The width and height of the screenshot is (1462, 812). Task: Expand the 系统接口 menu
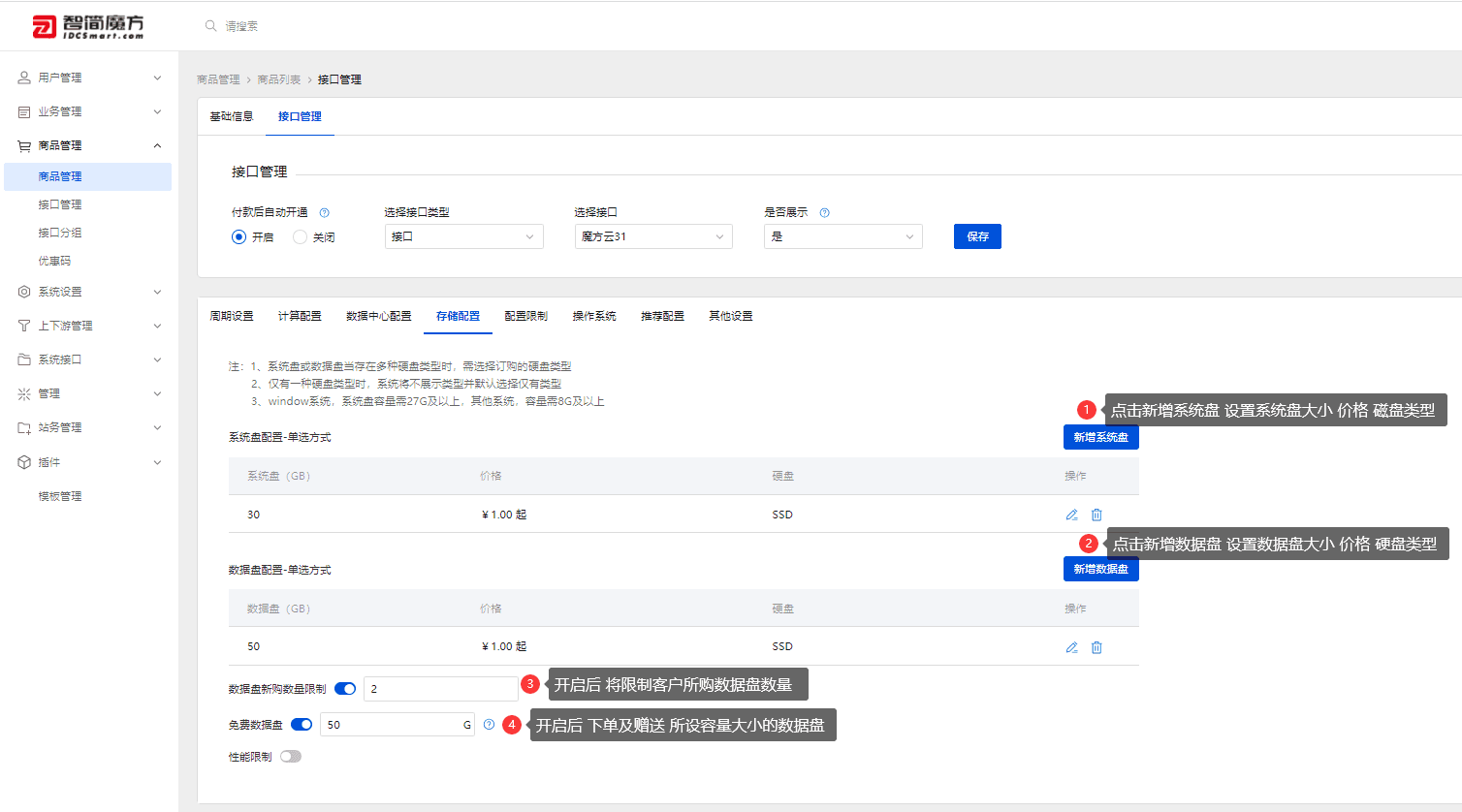[x=157, y=359]
